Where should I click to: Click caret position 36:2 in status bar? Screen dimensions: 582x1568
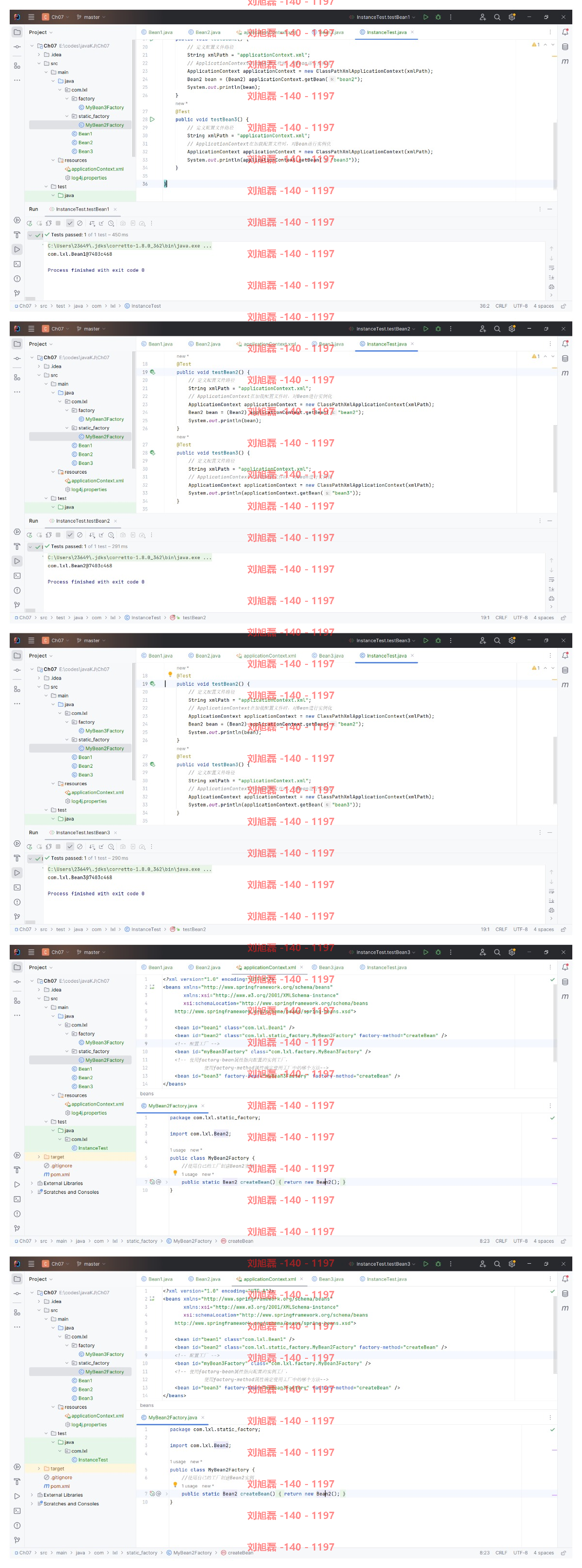(484, 306)
